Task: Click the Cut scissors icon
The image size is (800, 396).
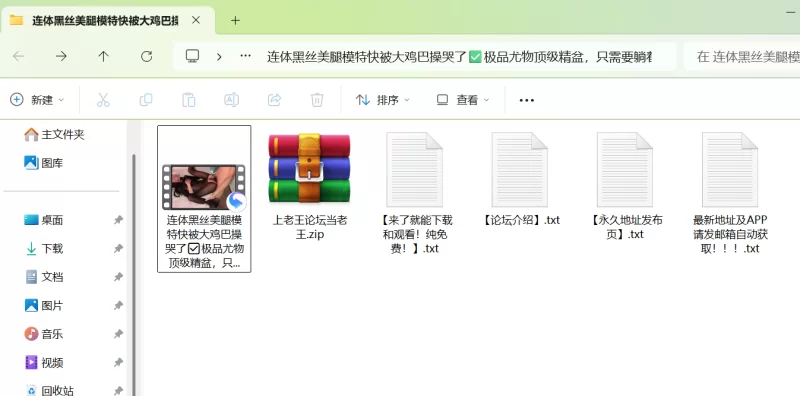Action: 103,100
